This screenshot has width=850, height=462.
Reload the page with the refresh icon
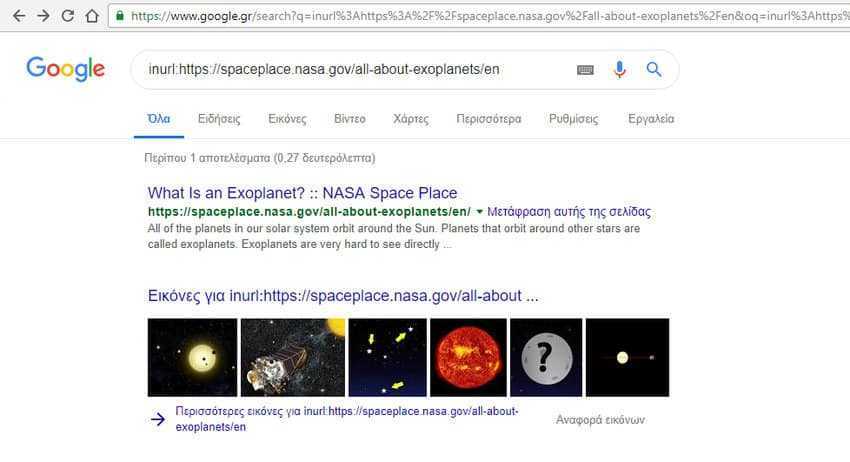tap(68, 16)
